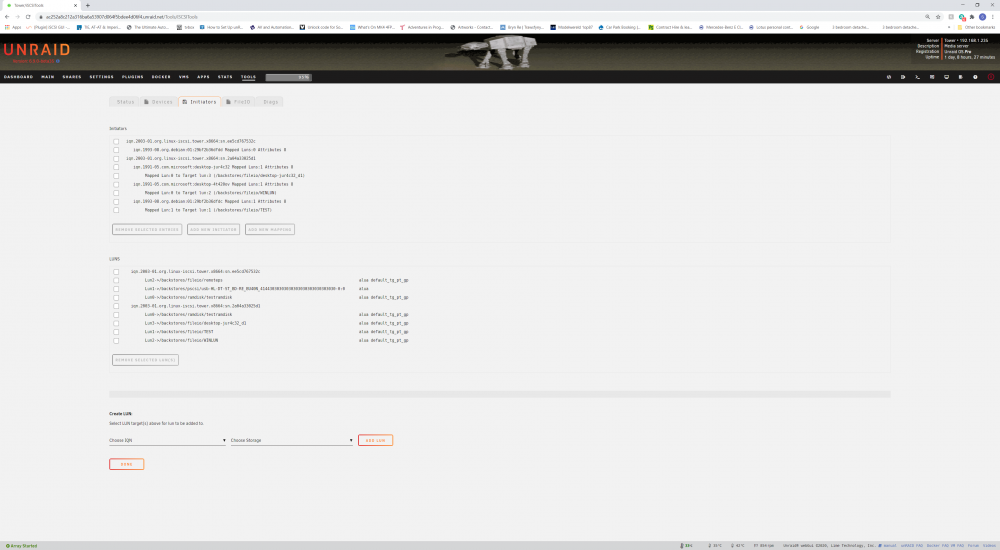Open the Google bookmark
Image resolution: width=1000 pixels, height=550 pixels.
[810, 27]
